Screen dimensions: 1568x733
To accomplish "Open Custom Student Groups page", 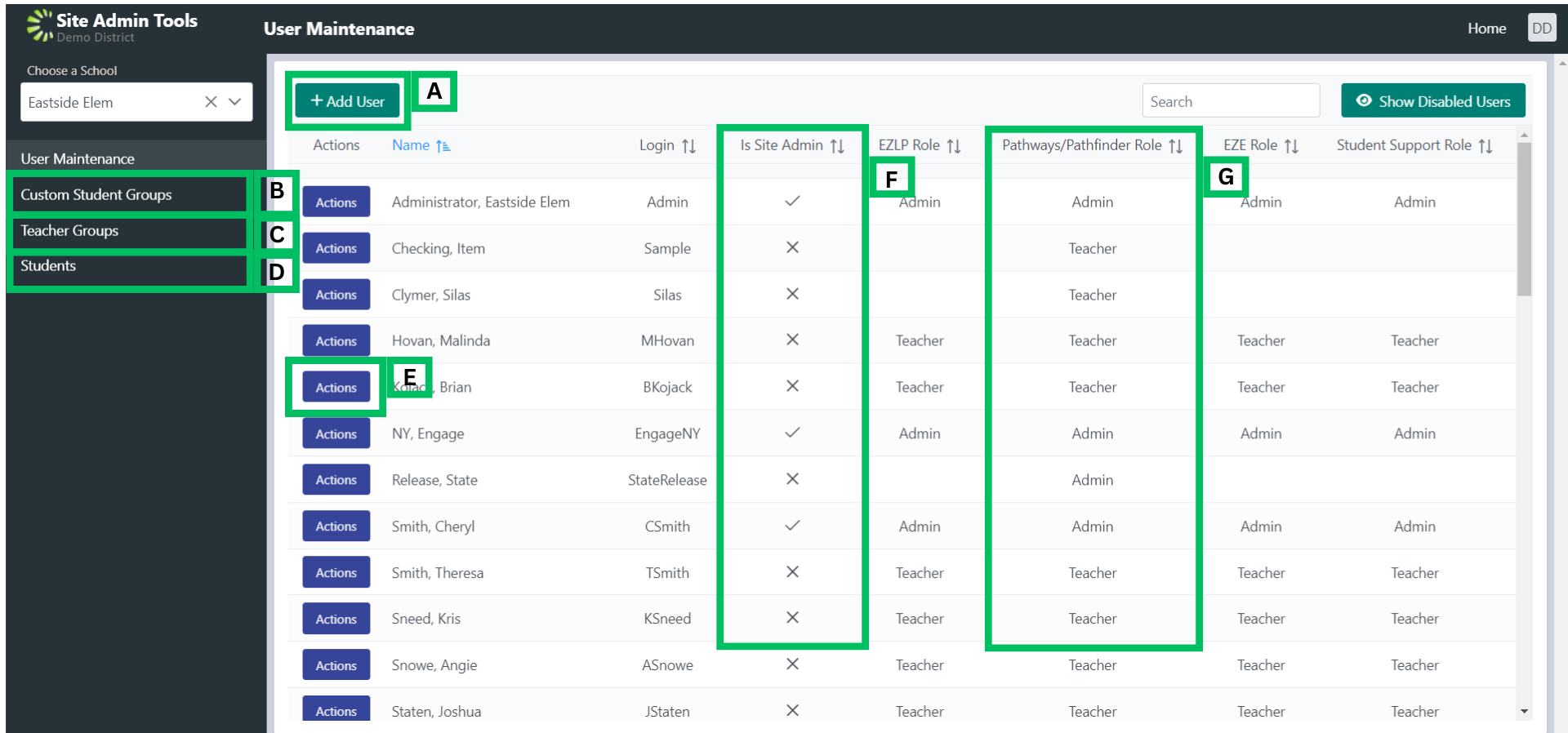I will coord(96,194).
